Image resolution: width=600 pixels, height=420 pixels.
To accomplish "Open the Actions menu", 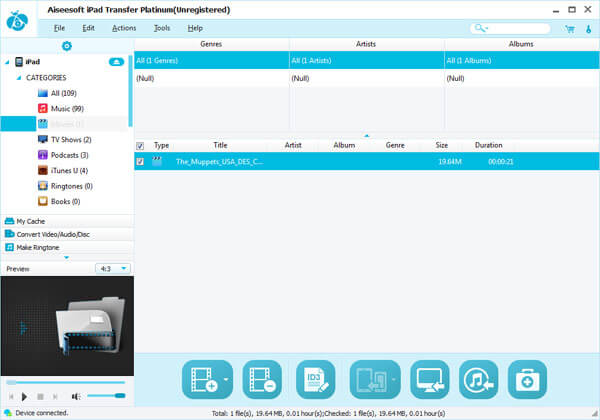I will point(124,28).
